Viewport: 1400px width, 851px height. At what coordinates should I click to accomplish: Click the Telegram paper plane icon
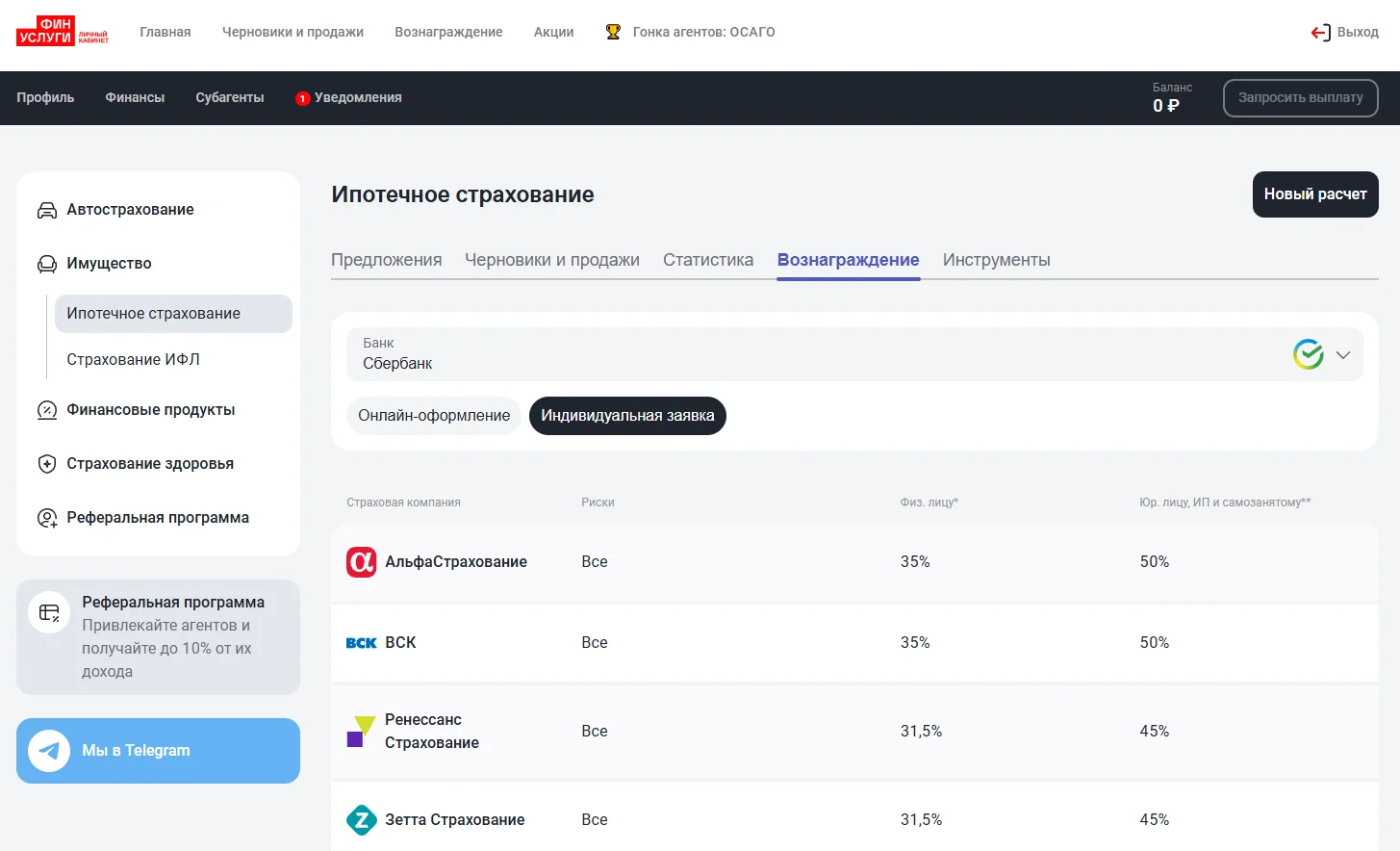tap(49, 751)
